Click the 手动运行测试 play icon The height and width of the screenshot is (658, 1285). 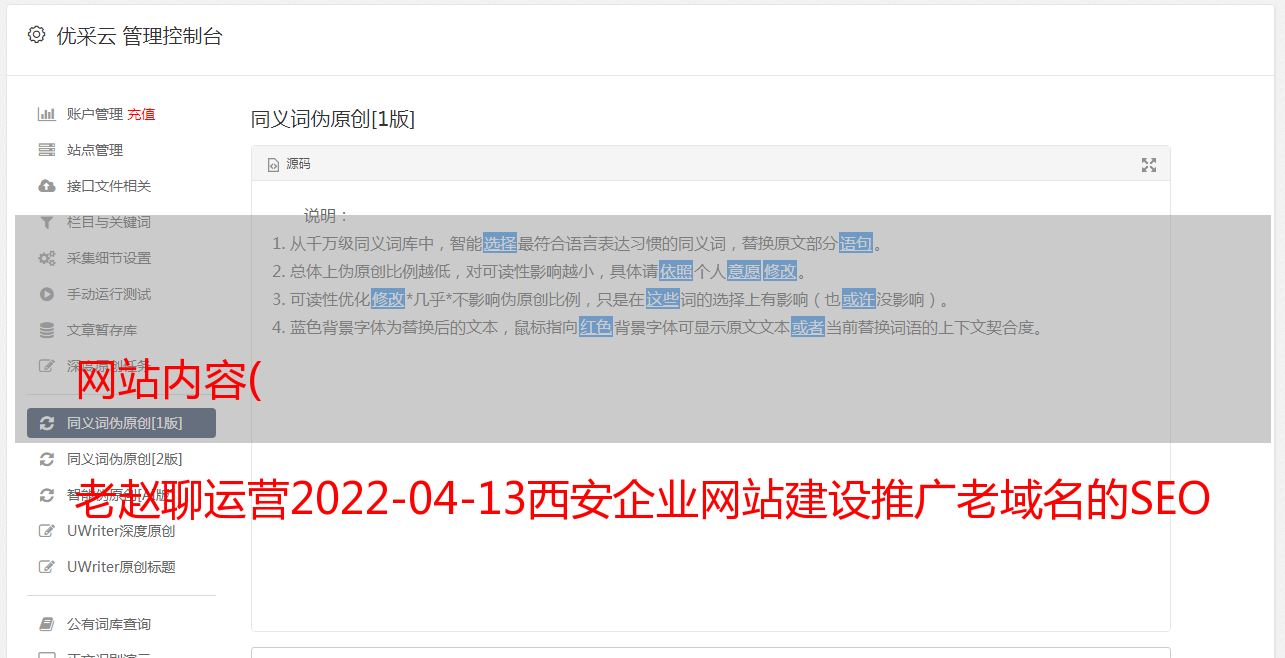coord(46,294)
